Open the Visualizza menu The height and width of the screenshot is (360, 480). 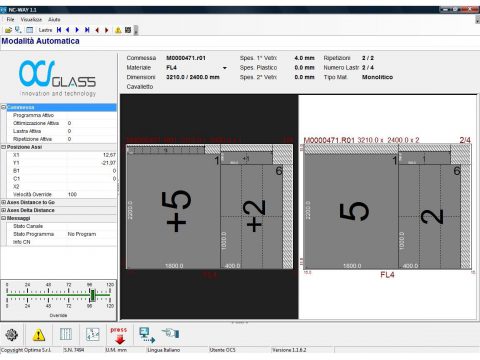tap(31, 20)
